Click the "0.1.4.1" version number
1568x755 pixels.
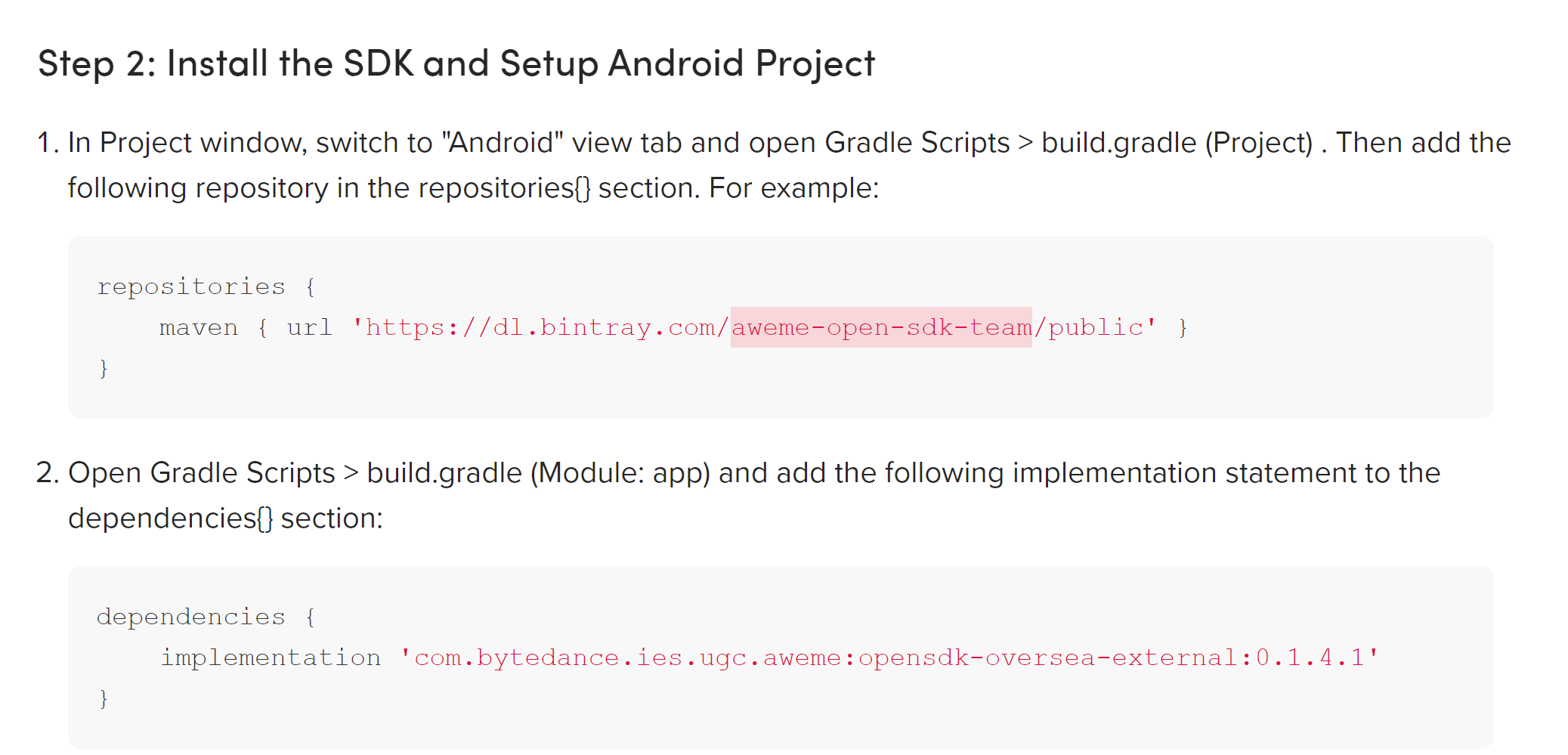pyautogui.click(x=1310, y=658)
